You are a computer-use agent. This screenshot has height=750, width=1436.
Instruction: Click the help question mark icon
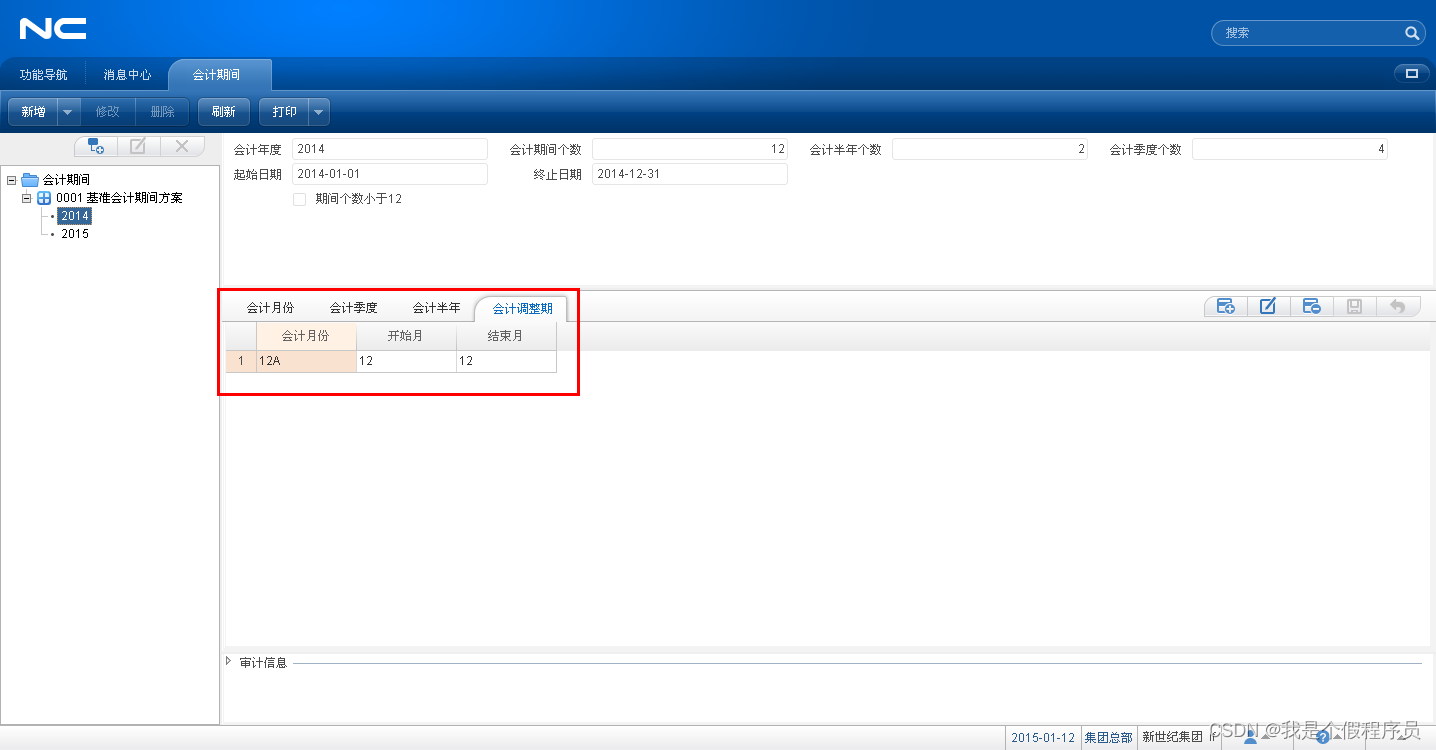pyautogui.click(x=1323, y=737)
